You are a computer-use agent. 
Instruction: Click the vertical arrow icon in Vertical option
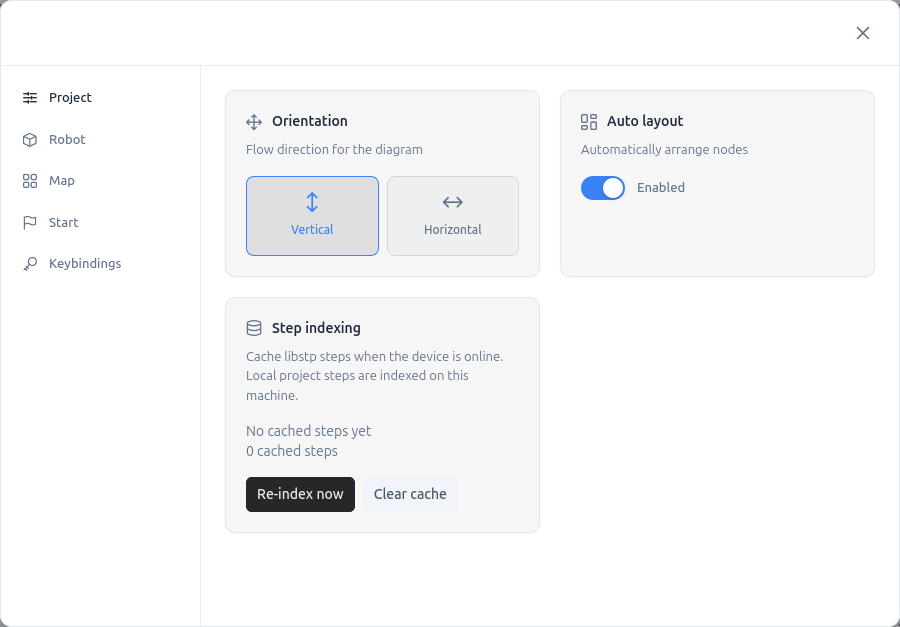(312, 203)
